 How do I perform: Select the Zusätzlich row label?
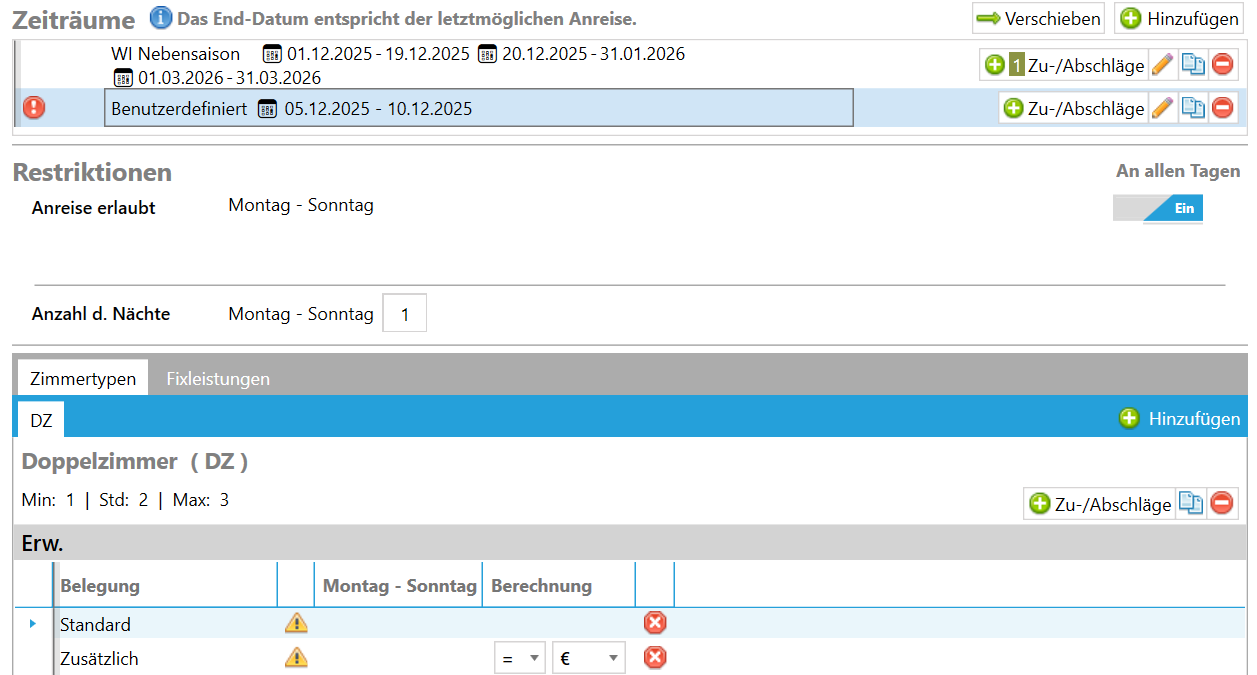pos(99,658)
